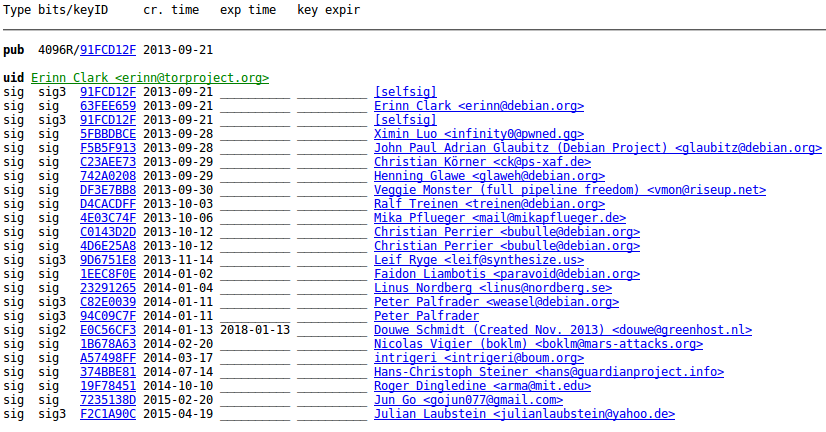Click 'bits/keyID' column header text
The image size is (826, 432).
point(73,11)
